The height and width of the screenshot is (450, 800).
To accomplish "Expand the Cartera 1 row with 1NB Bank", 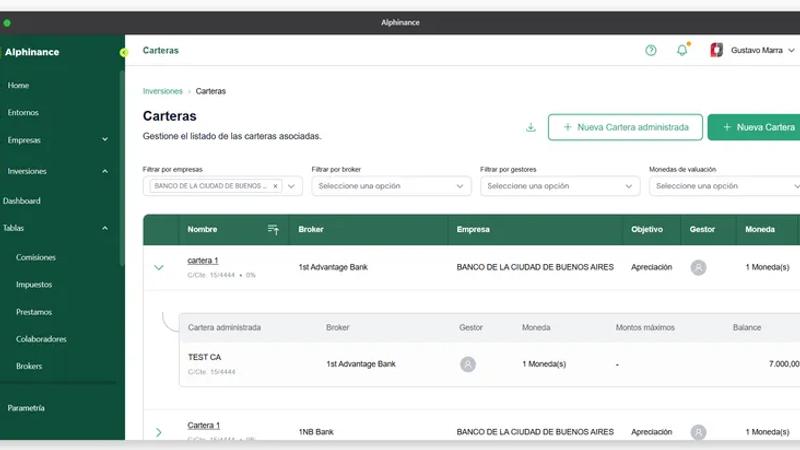I will point(159,433).
